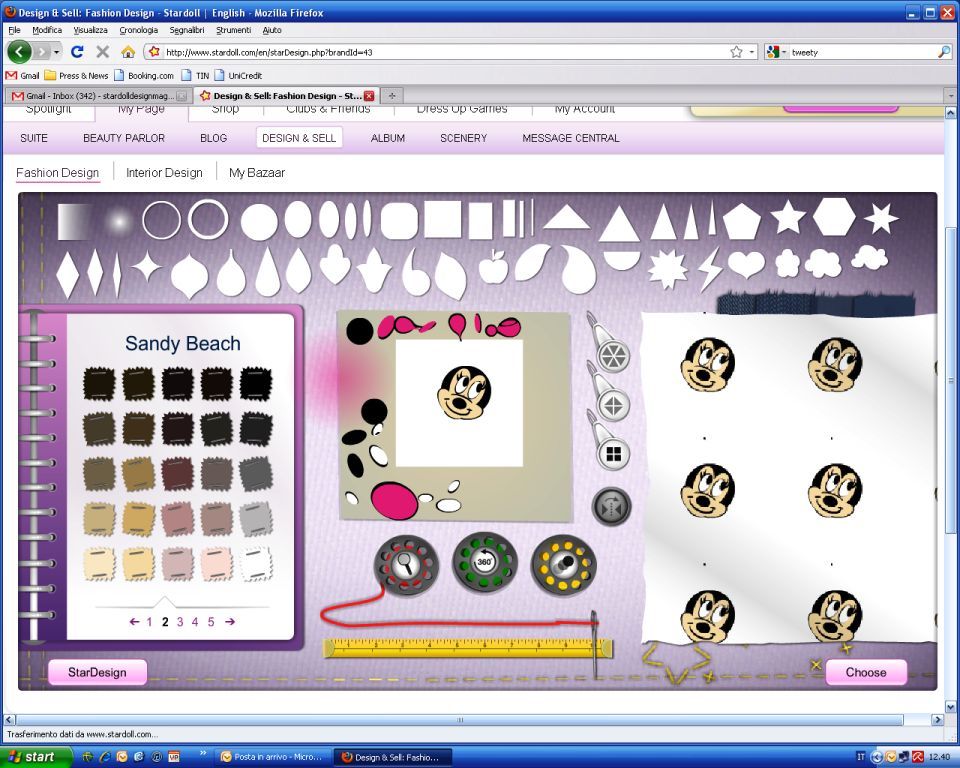960x768 pixels.
Task: Open the URL bar history dropdown
Action: pyautogui.click(x=752, y=52)
